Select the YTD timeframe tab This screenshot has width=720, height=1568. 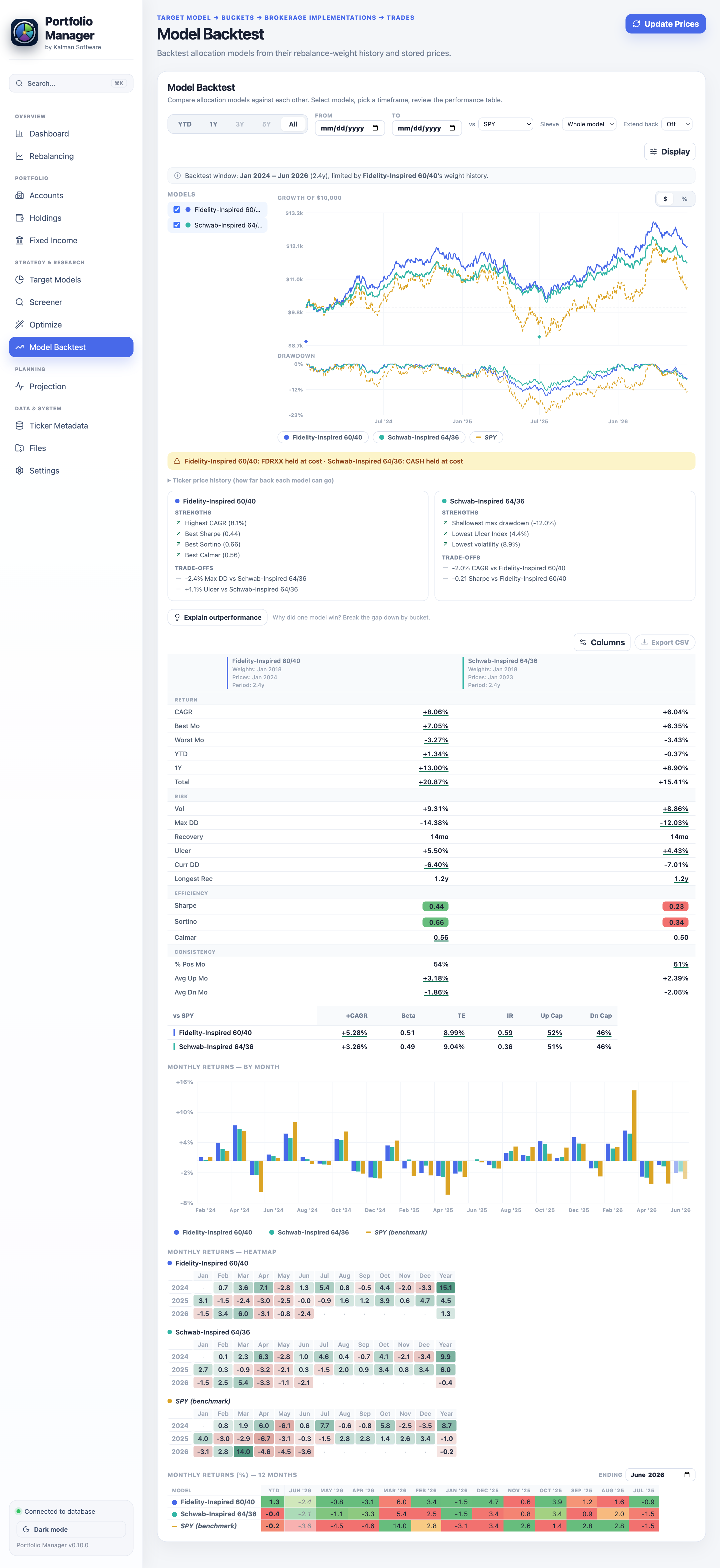[184, 124]
